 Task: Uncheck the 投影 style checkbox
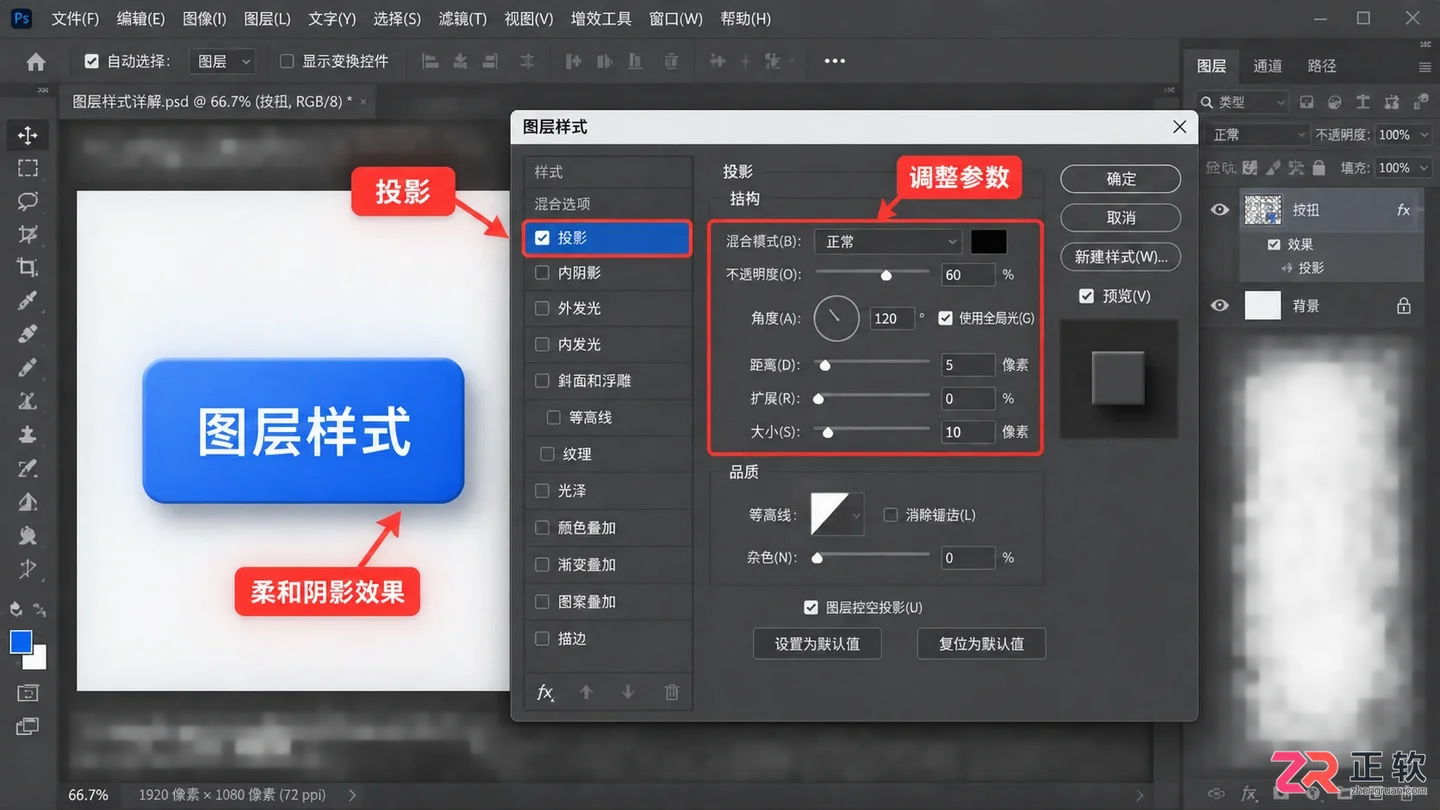542,238
